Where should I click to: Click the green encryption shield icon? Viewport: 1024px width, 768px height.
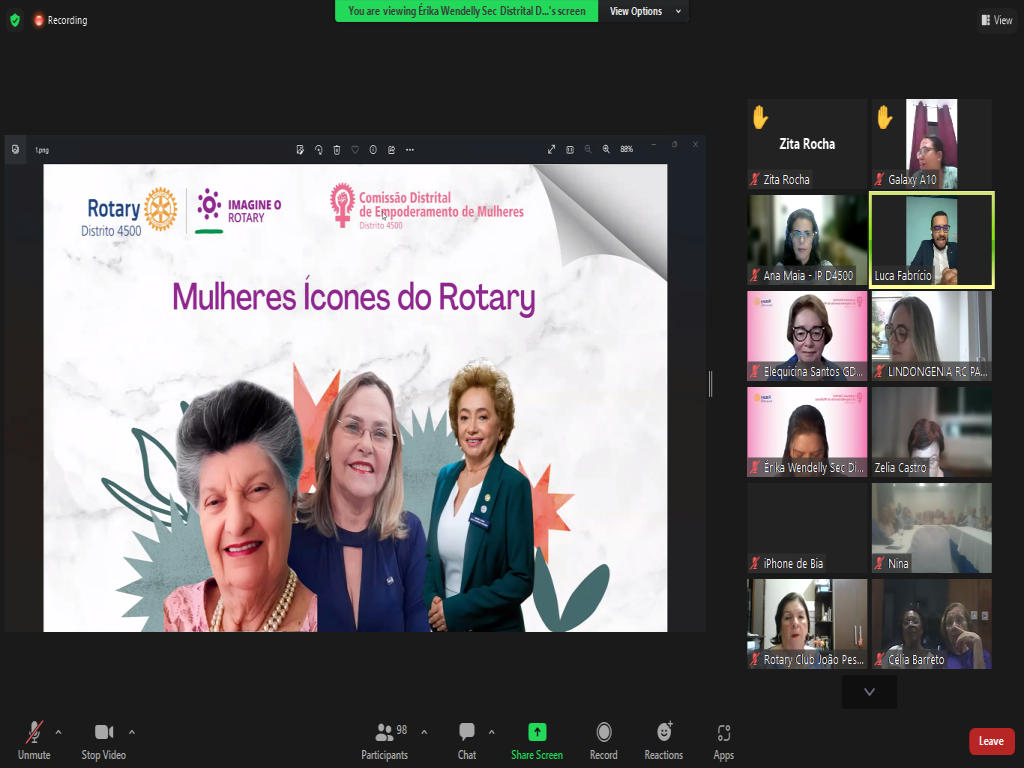14,20
